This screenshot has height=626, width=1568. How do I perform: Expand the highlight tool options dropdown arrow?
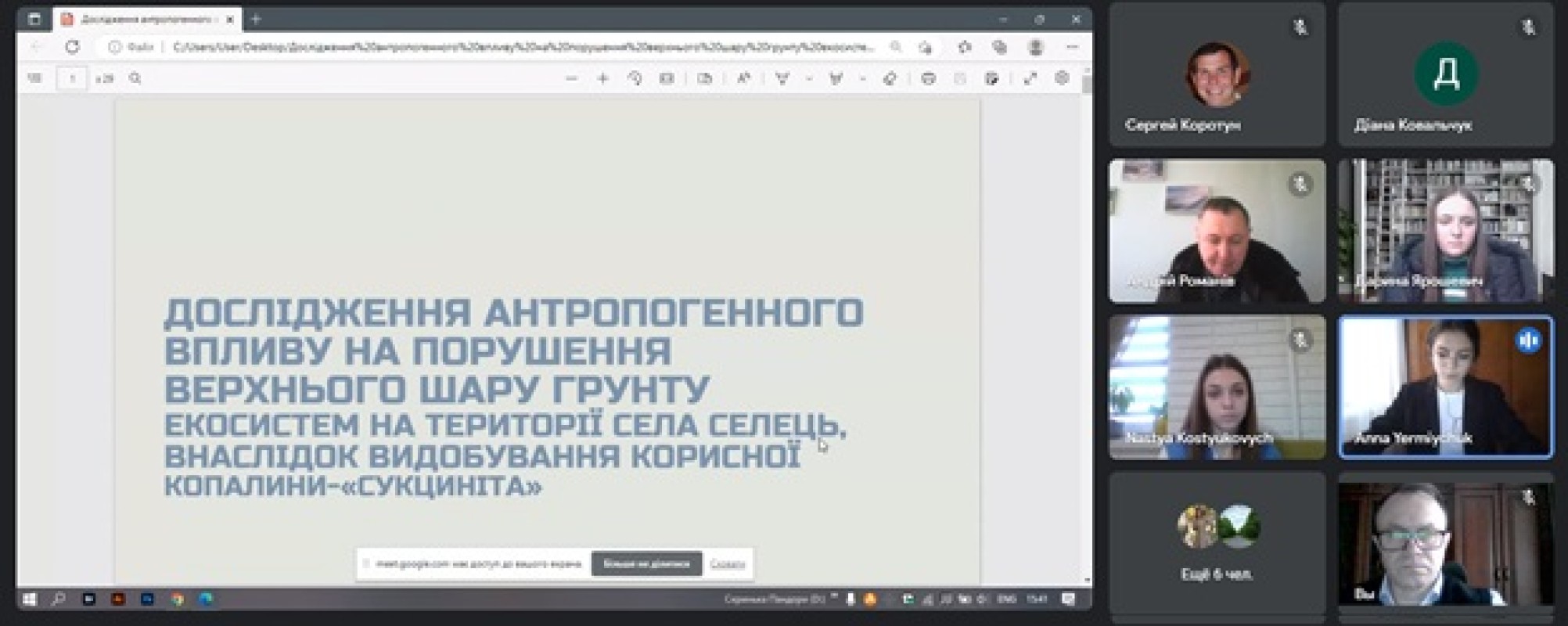pyautogui.click(x=862, y=78)
